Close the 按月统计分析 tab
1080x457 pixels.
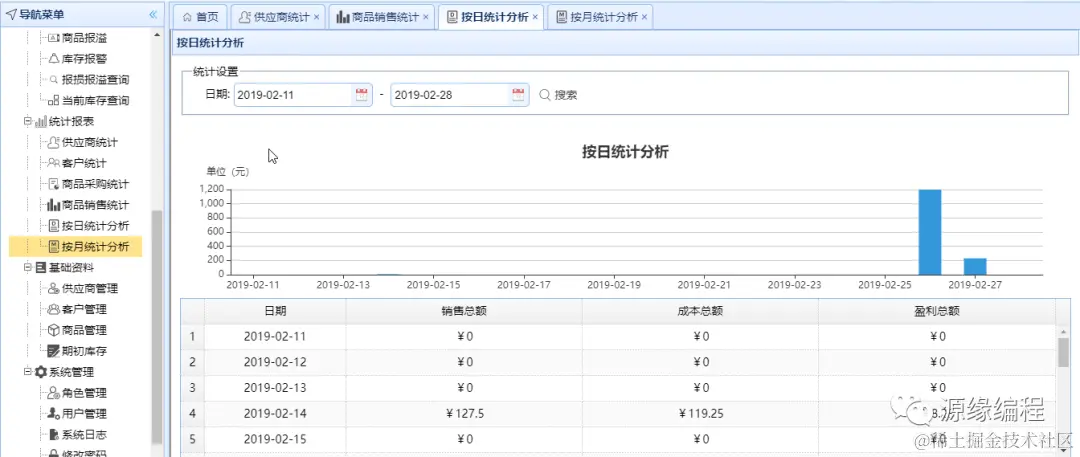click(x=644, y=18)
